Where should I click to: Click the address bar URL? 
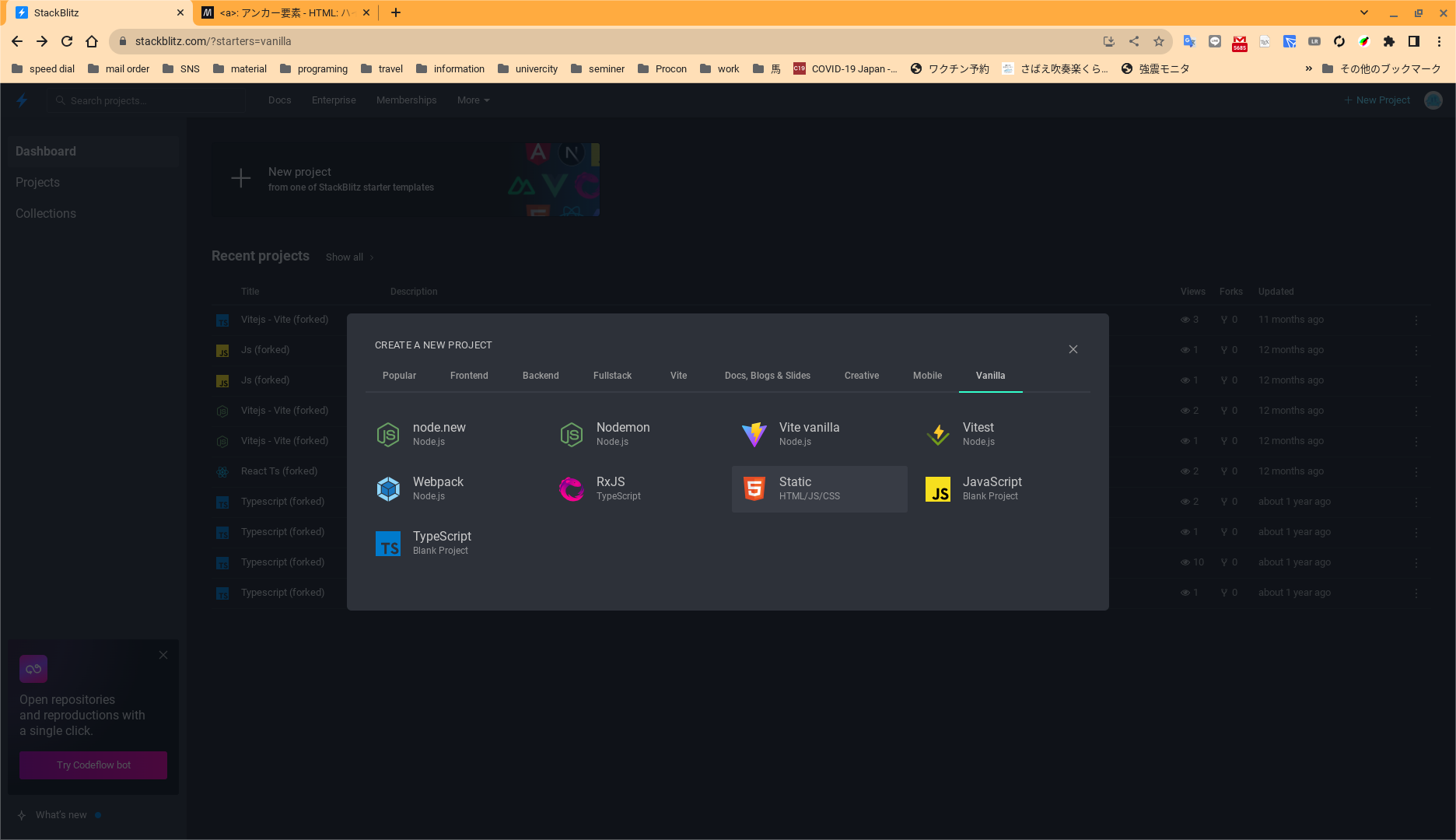pyautogui.click(x=213, y=41)
